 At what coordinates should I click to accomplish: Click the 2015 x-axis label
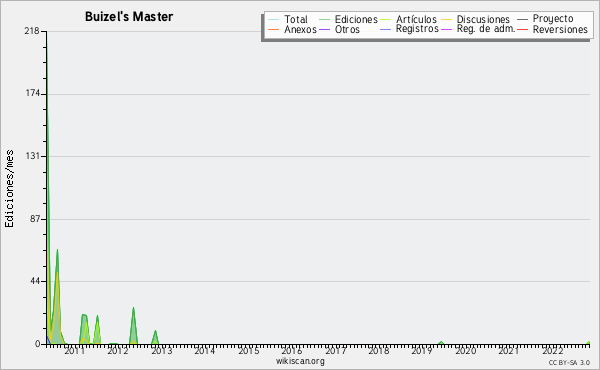pos(248,351)
